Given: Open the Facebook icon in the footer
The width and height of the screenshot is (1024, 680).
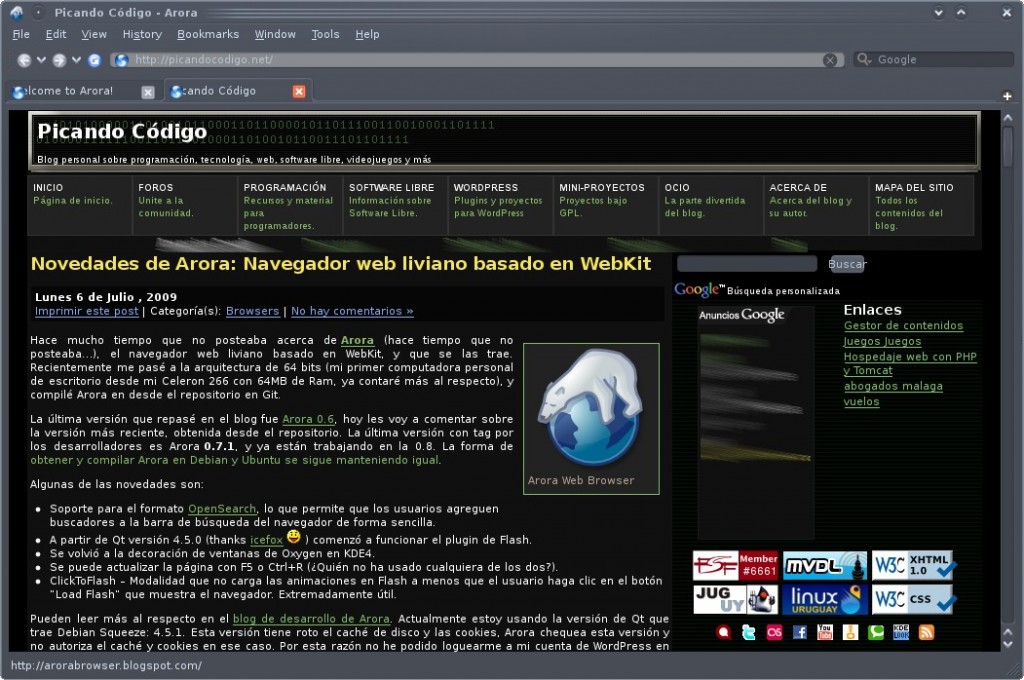Looking at the screenshot, I should (x=801, y=632).
